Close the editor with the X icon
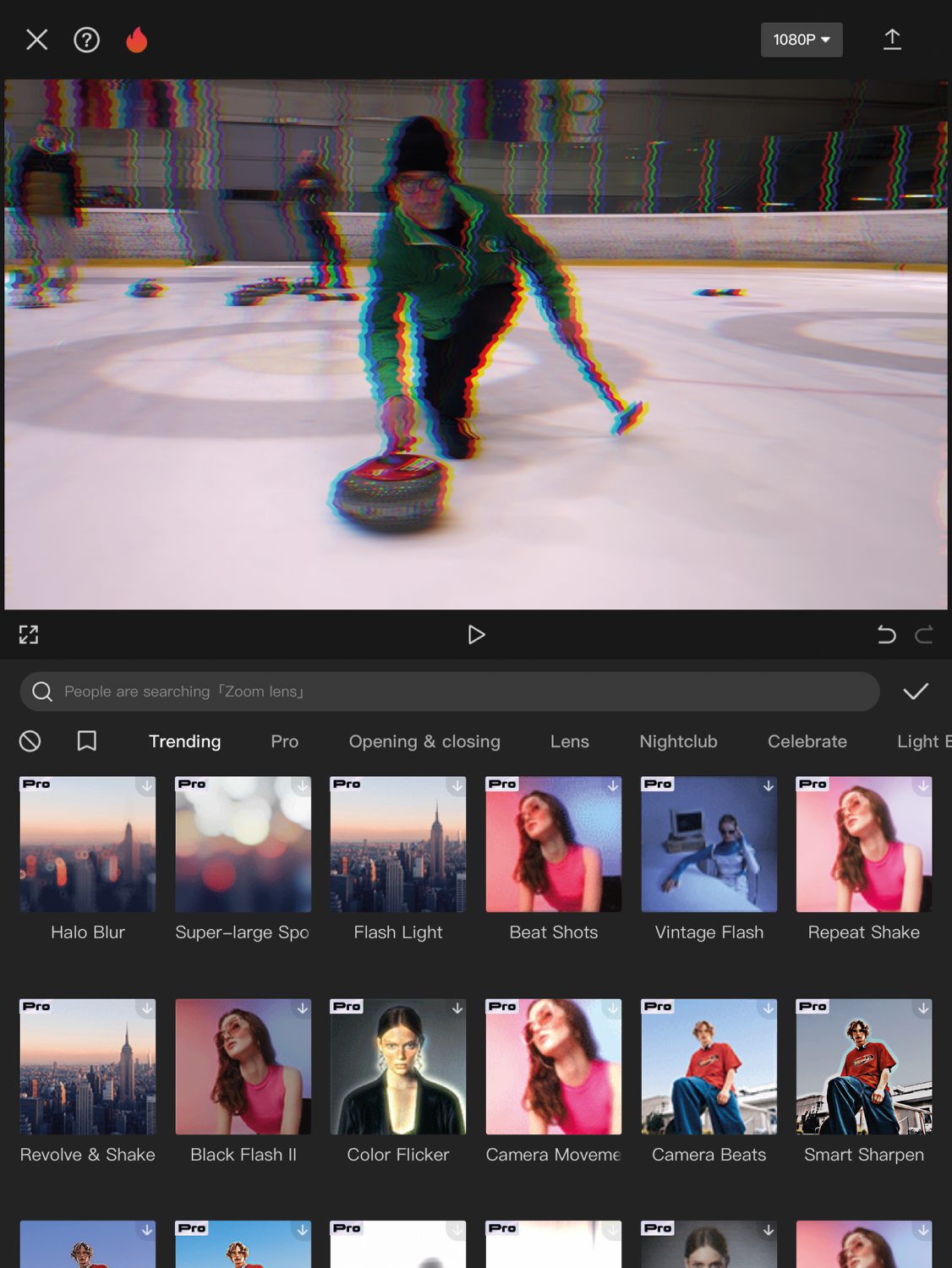Image resolution: width=952 pixels, height=1268 pixels. [36, 40]
